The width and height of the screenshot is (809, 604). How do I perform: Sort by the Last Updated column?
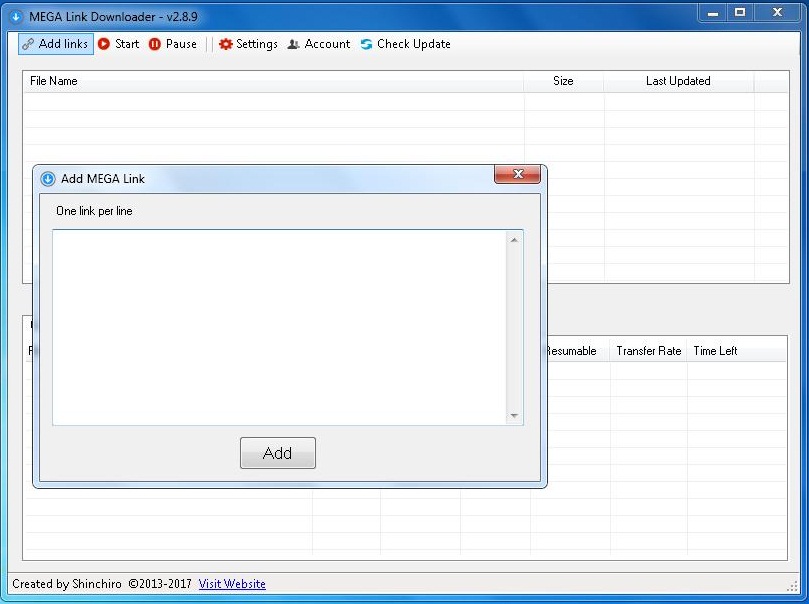coord(677,81)
